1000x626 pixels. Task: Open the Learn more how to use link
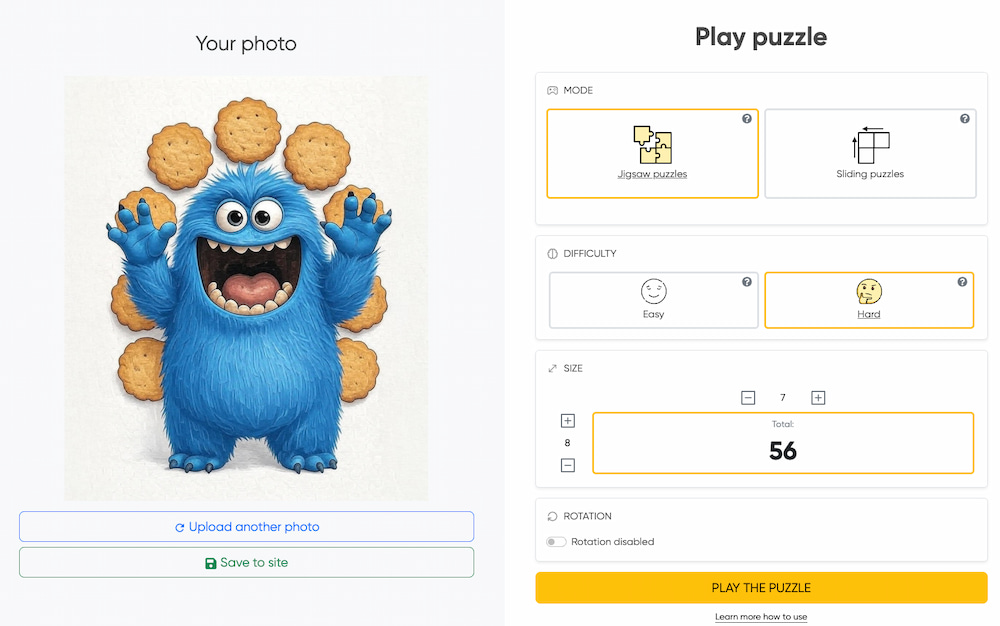(761, 616)
